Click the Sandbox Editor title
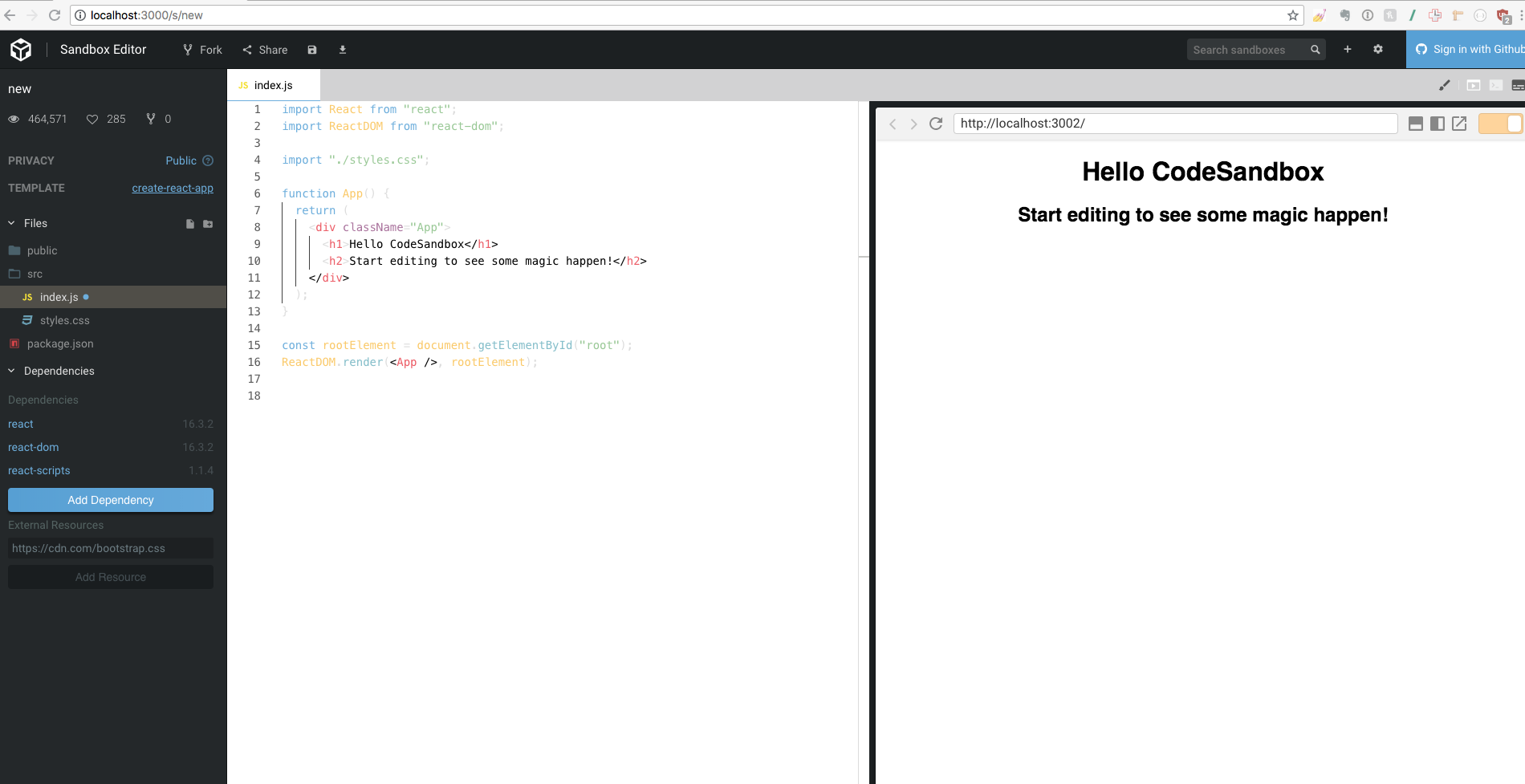The width and height of the screenshot is (1525, 784). pyautogui.click(x=103, y=50)
